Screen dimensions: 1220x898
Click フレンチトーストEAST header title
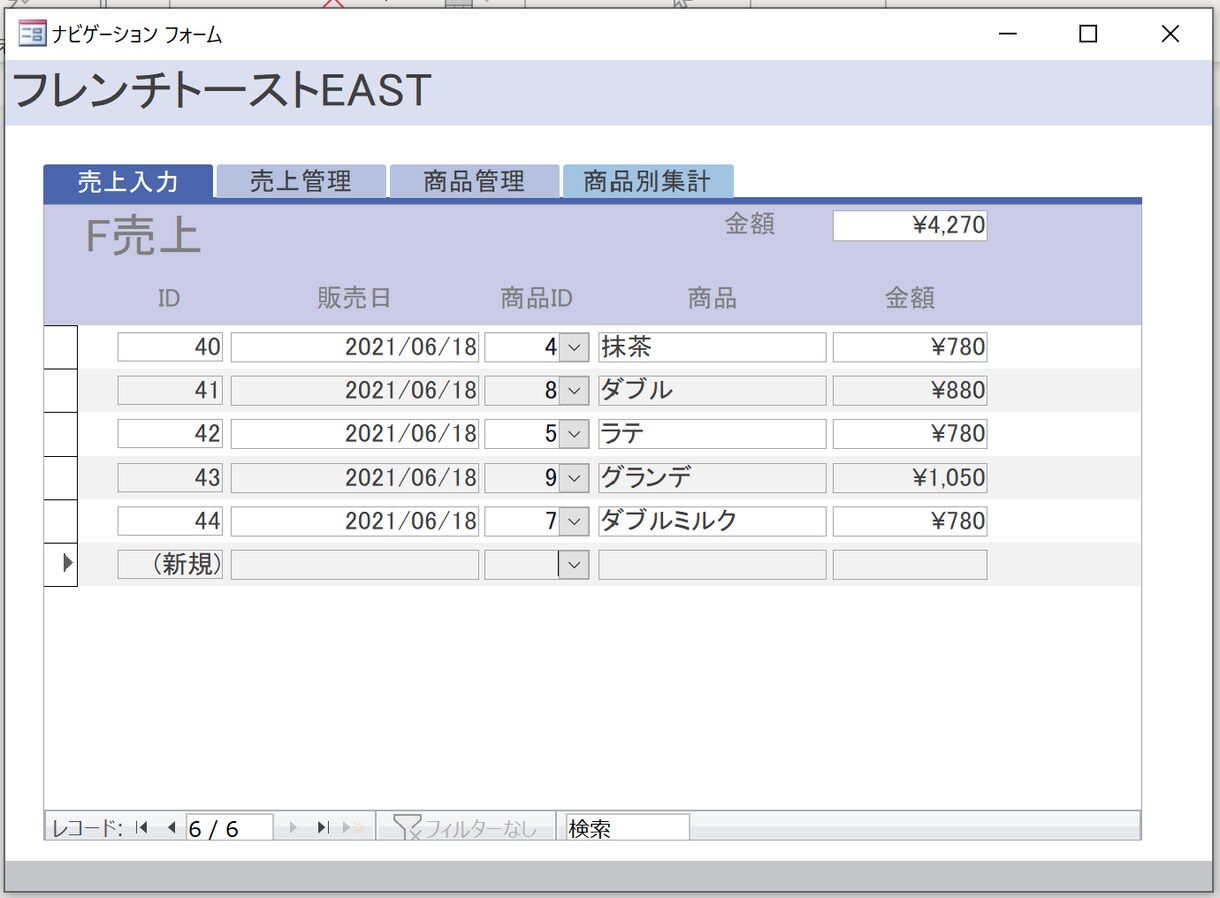click(221, 91)
